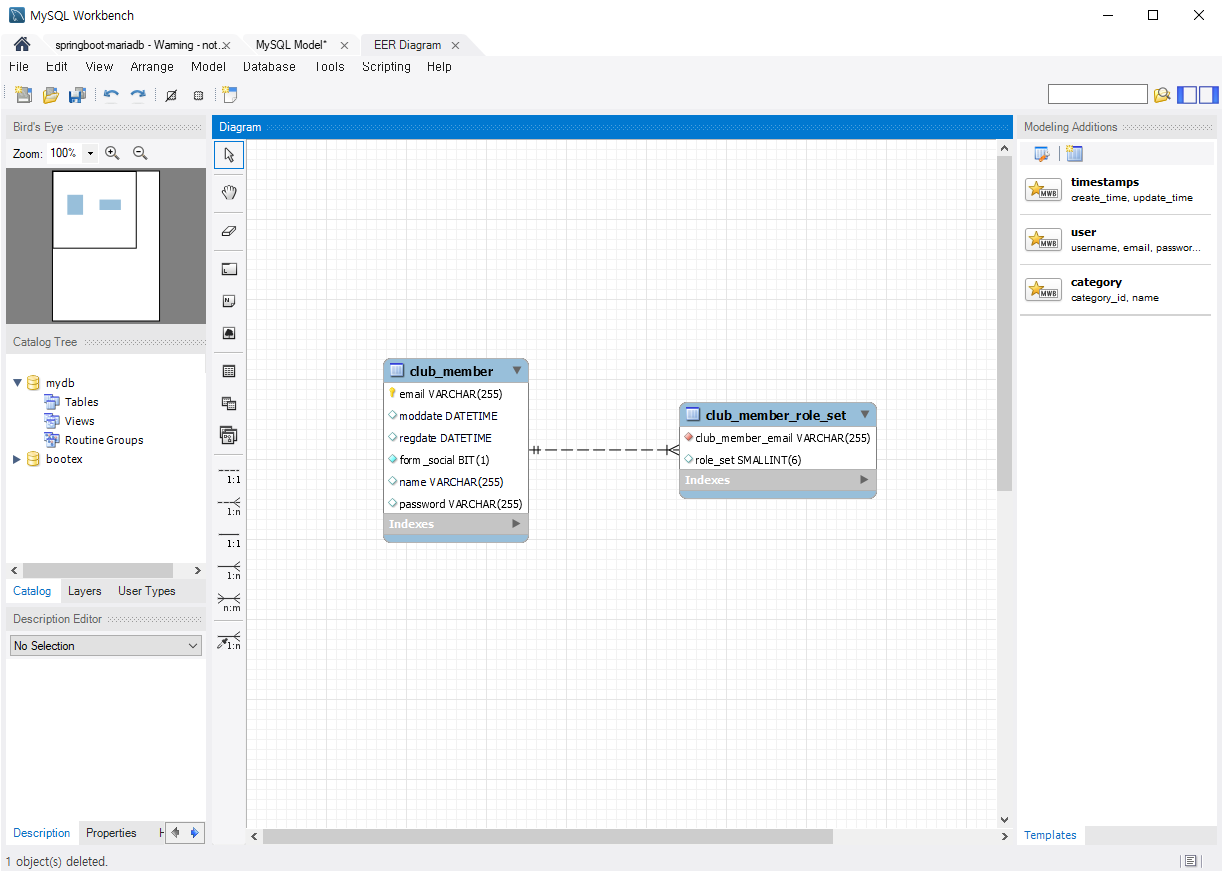This screenshot has height=872, width=1223.
Task: Choose non-identifying 1:1 relationship tool (dashed)
Action: click(229, 474)
